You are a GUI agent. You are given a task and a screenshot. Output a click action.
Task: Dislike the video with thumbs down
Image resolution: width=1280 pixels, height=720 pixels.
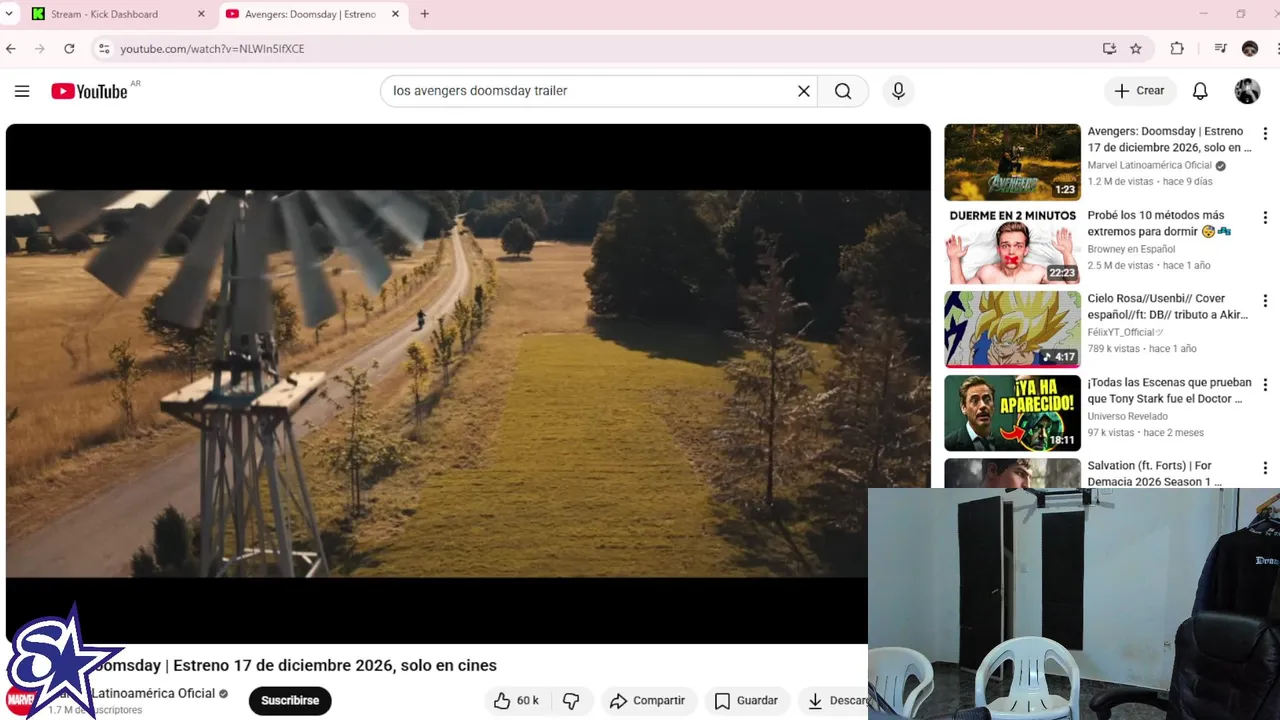pyautogui.click(x=571, y=701)
